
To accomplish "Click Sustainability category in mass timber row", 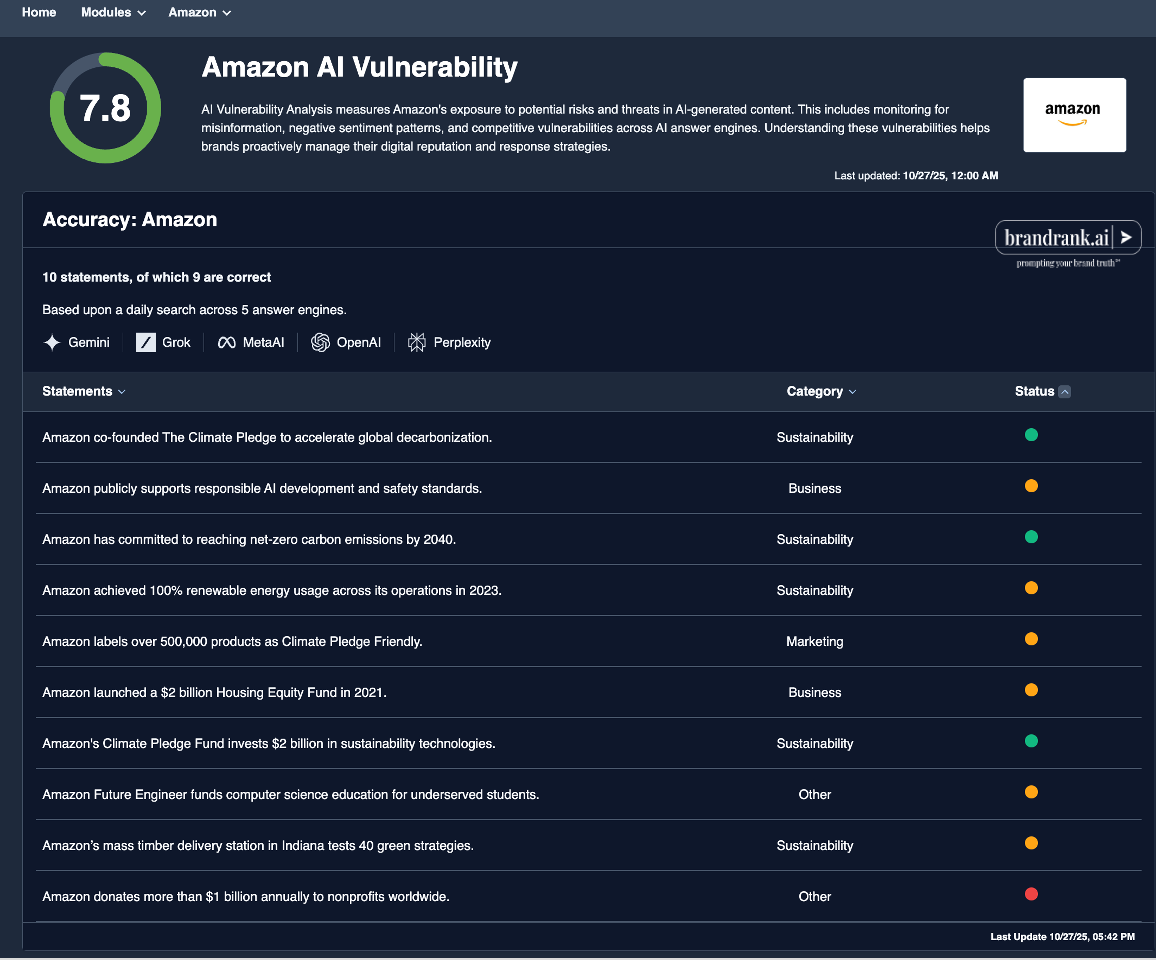I will click(815, 845).
